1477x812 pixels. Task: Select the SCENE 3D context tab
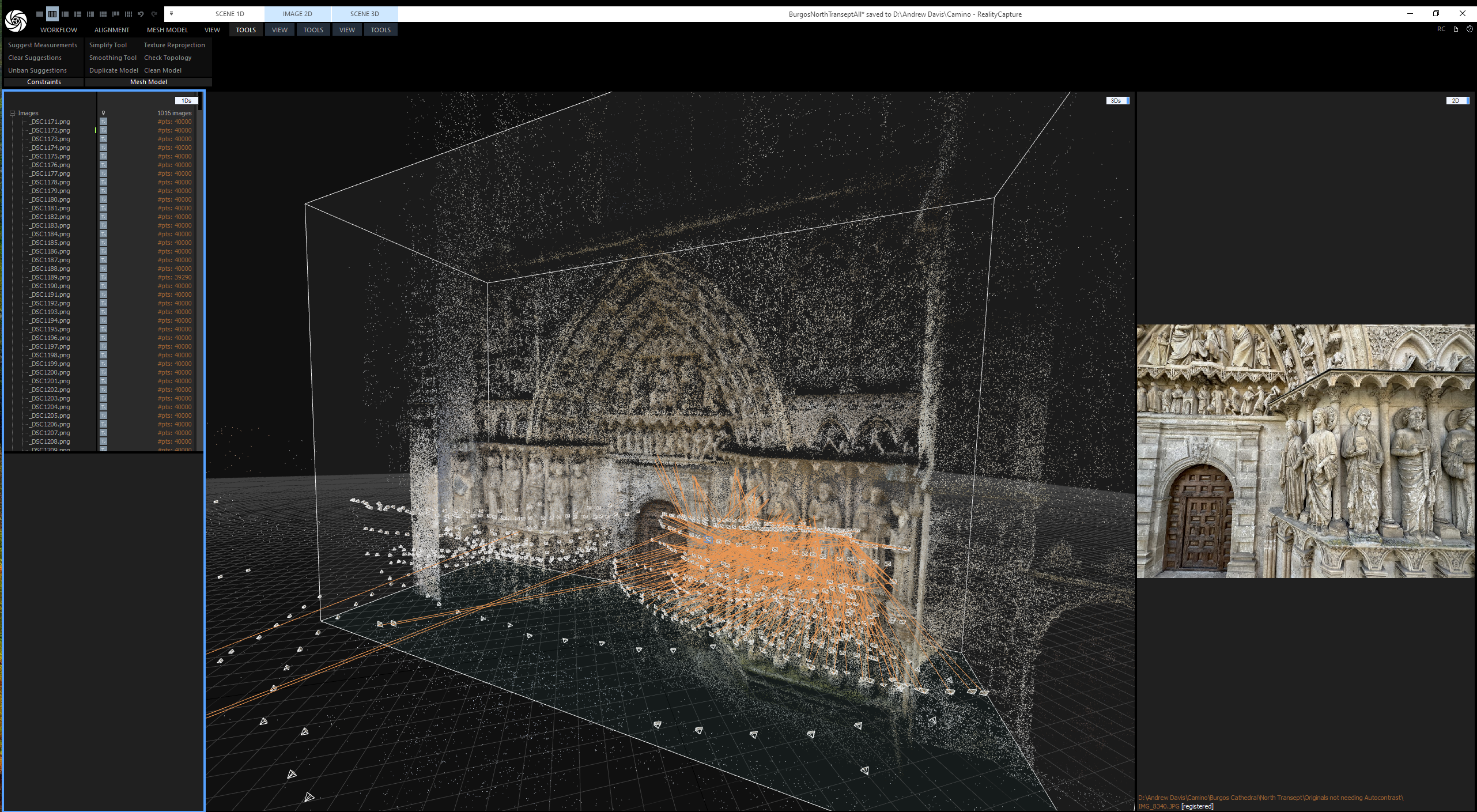(x=365, y=14)
